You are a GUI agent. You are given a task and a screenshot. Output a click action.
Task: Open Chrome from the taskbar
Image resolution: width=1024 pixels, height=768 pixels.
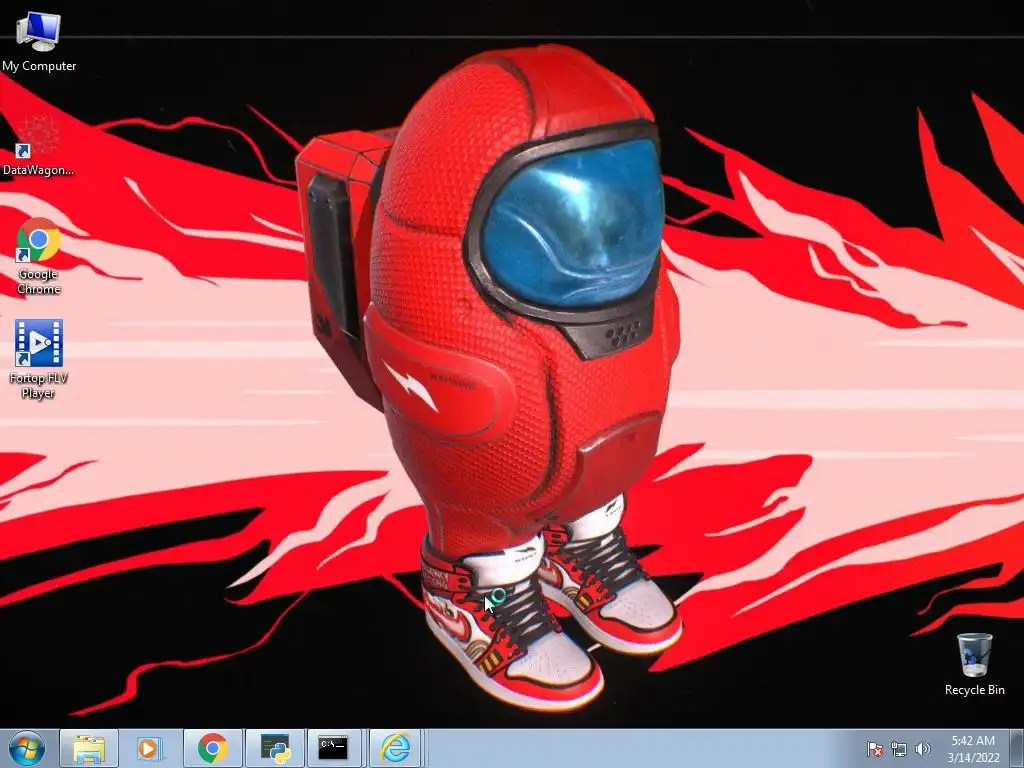(x=212, y=748)
